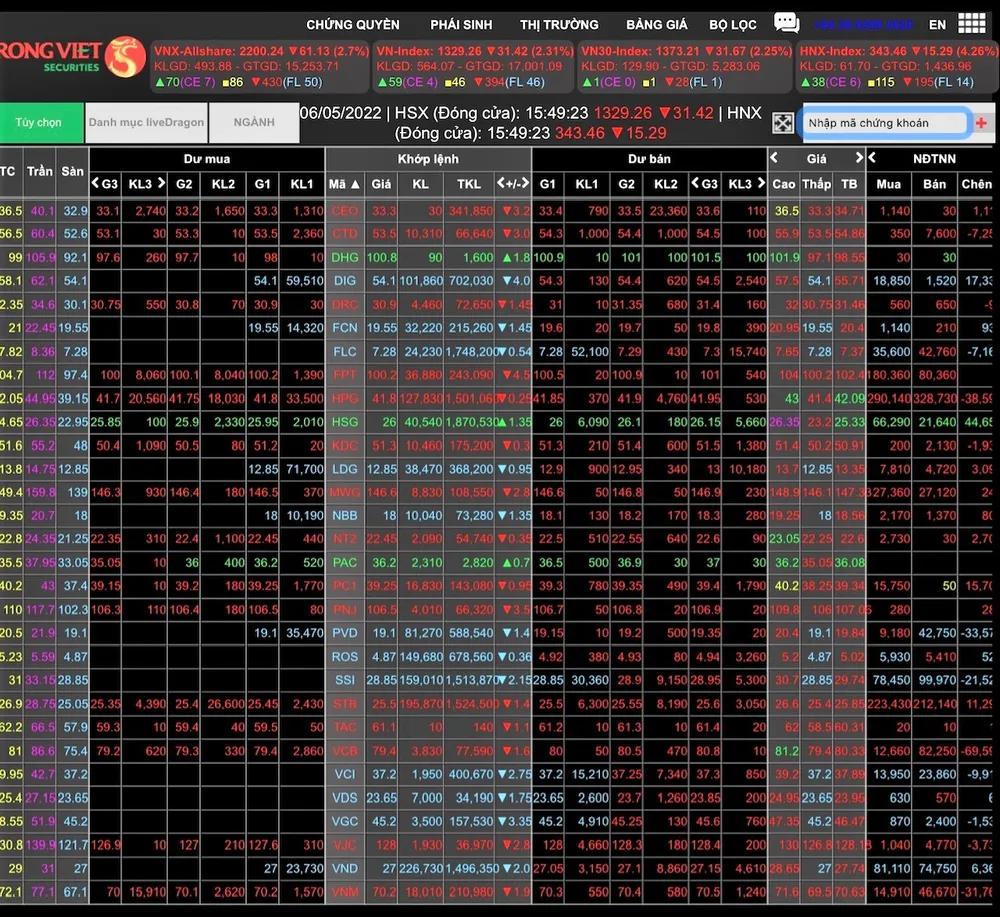Click the right arrow beside Giá header
Screen dimensions: 1000x917
coord(858,158)
